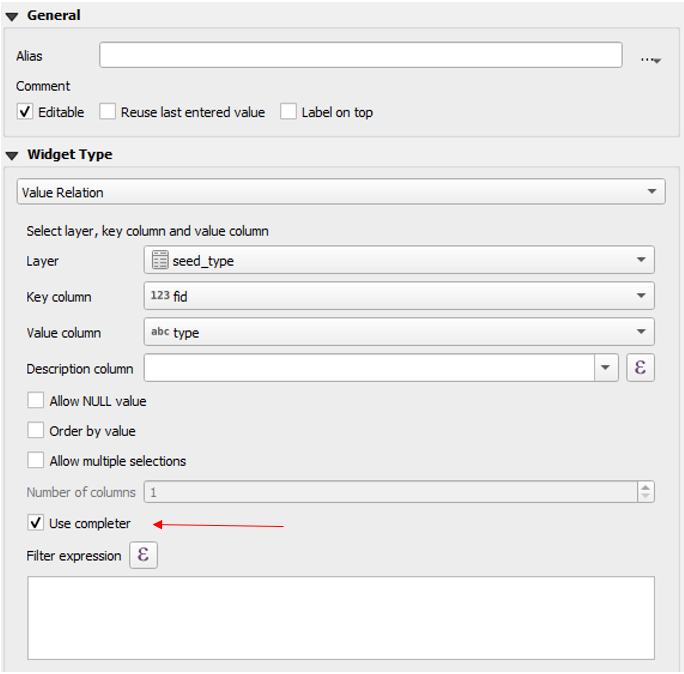Click the 'Select layer, key column and value column' text
Viewport: 684px width, 674px height.
coord(147,231)
